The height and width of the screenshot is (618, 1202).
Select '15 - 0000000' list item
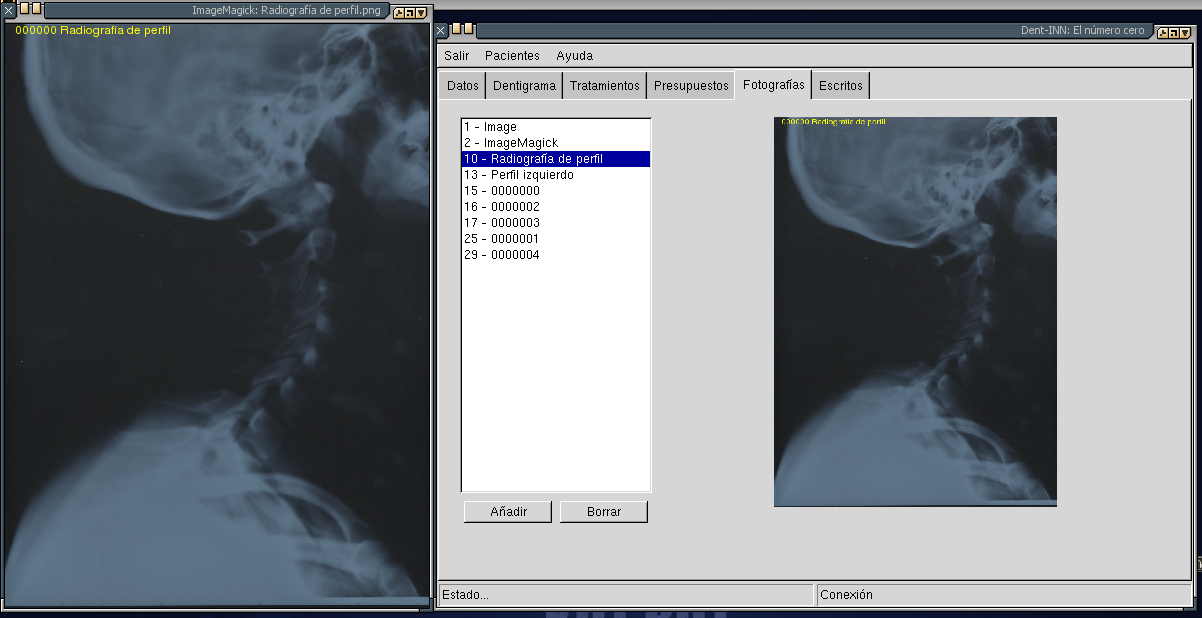(x=501, y=191)
